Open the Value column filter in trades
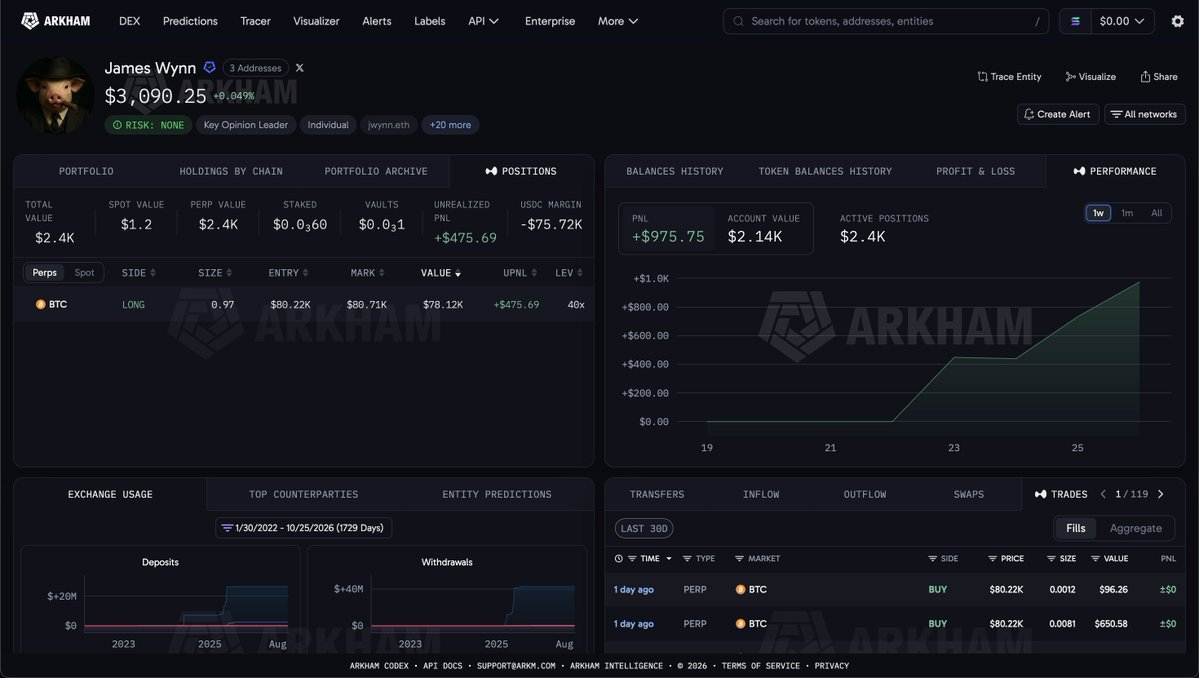The image size is (1199, 678). pyautogui.click(x=1095, y=559)
